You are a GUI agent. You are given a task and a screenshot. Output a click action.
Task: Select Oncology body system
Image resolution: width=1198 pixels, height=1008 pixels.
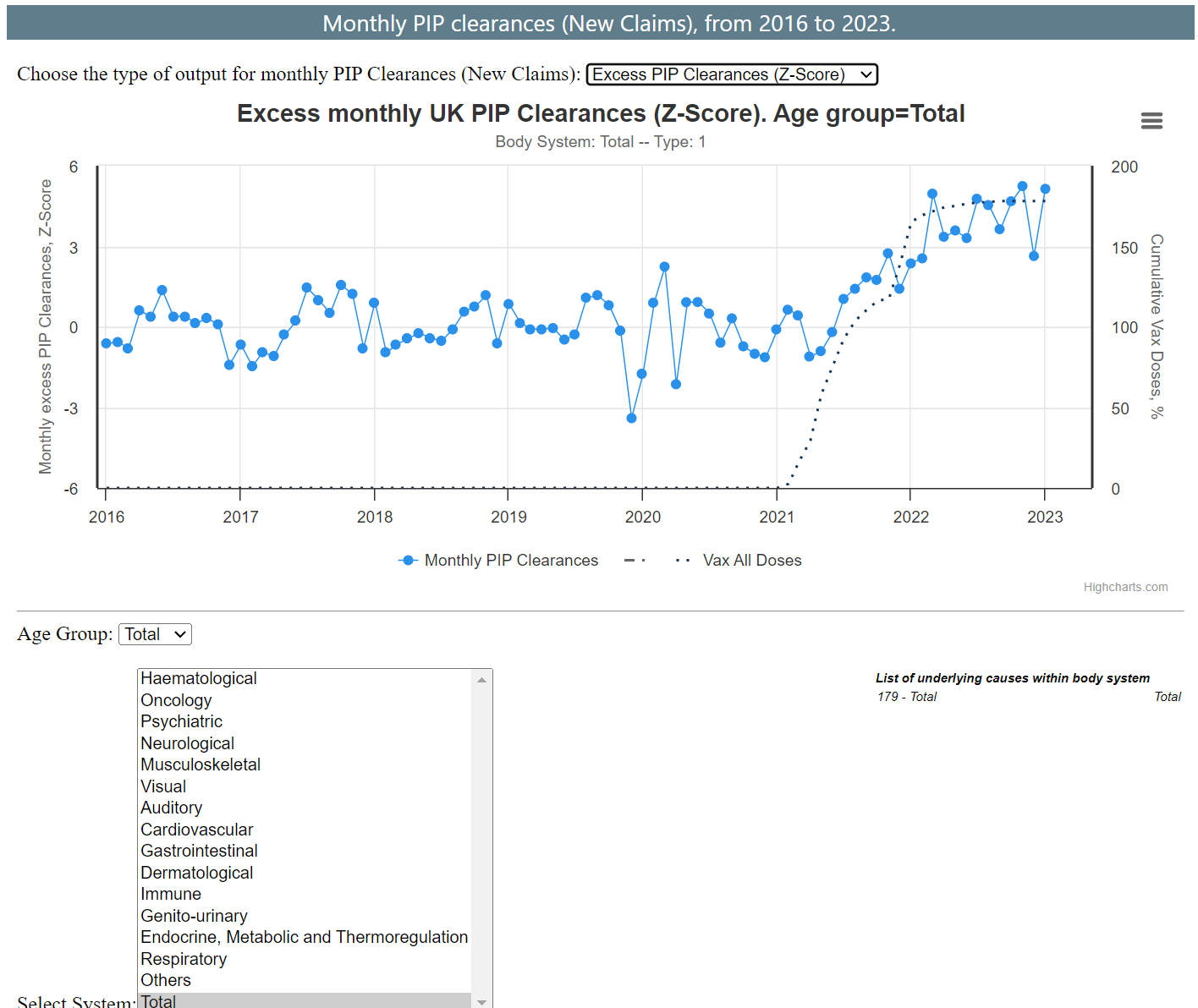[176, 700]
